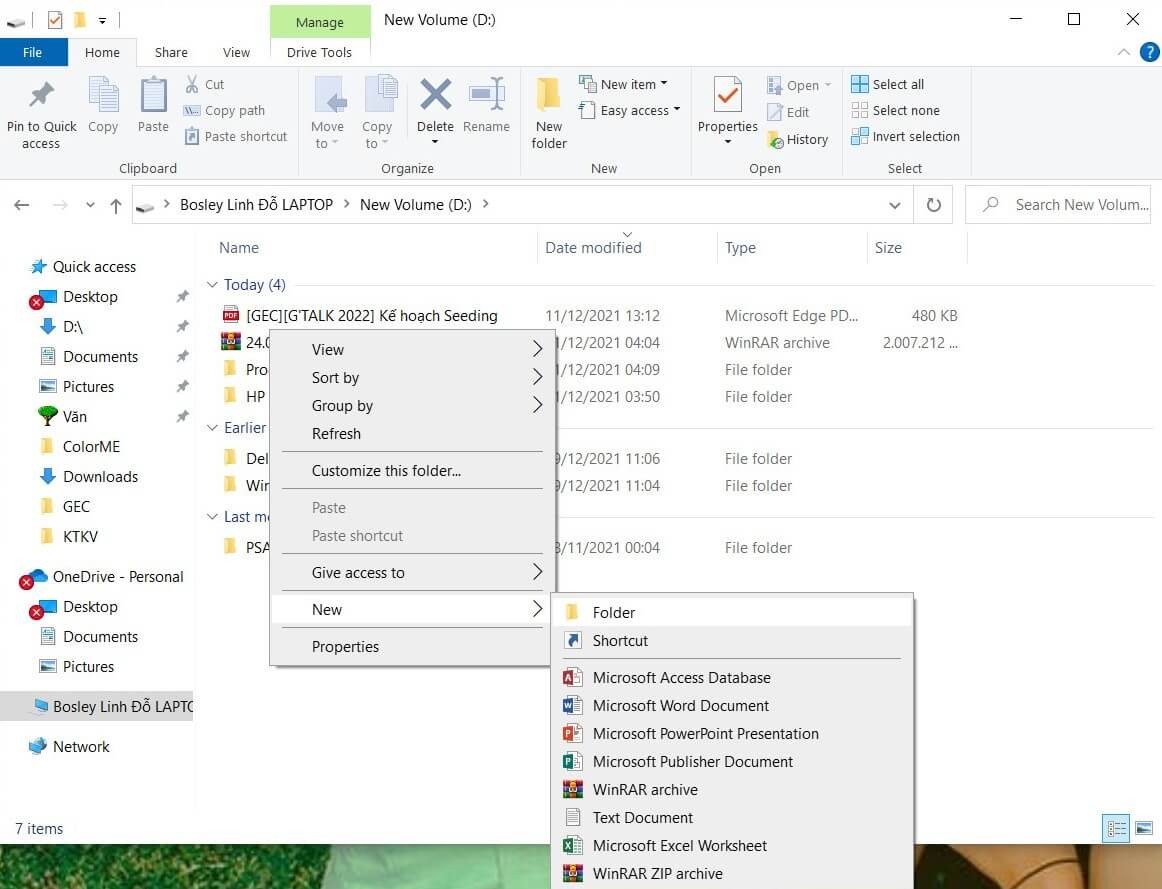Switch to large icons view in status bar
Image resolution: width=1162 pixels, height=889 pixels.
tap(1144, 828)
